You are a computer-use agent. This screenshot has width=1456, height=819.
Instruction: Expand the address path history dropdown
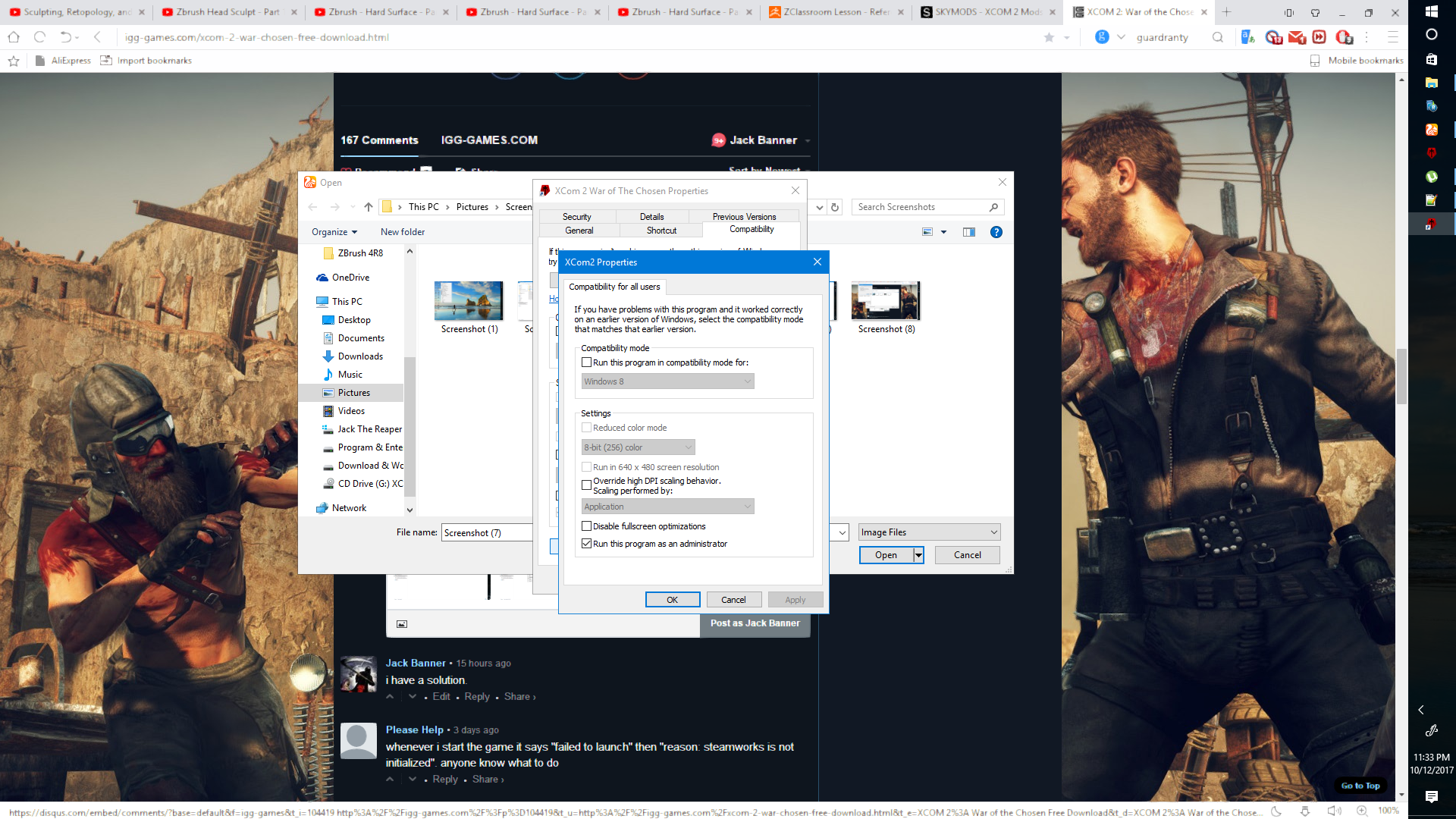click(820, 207)
